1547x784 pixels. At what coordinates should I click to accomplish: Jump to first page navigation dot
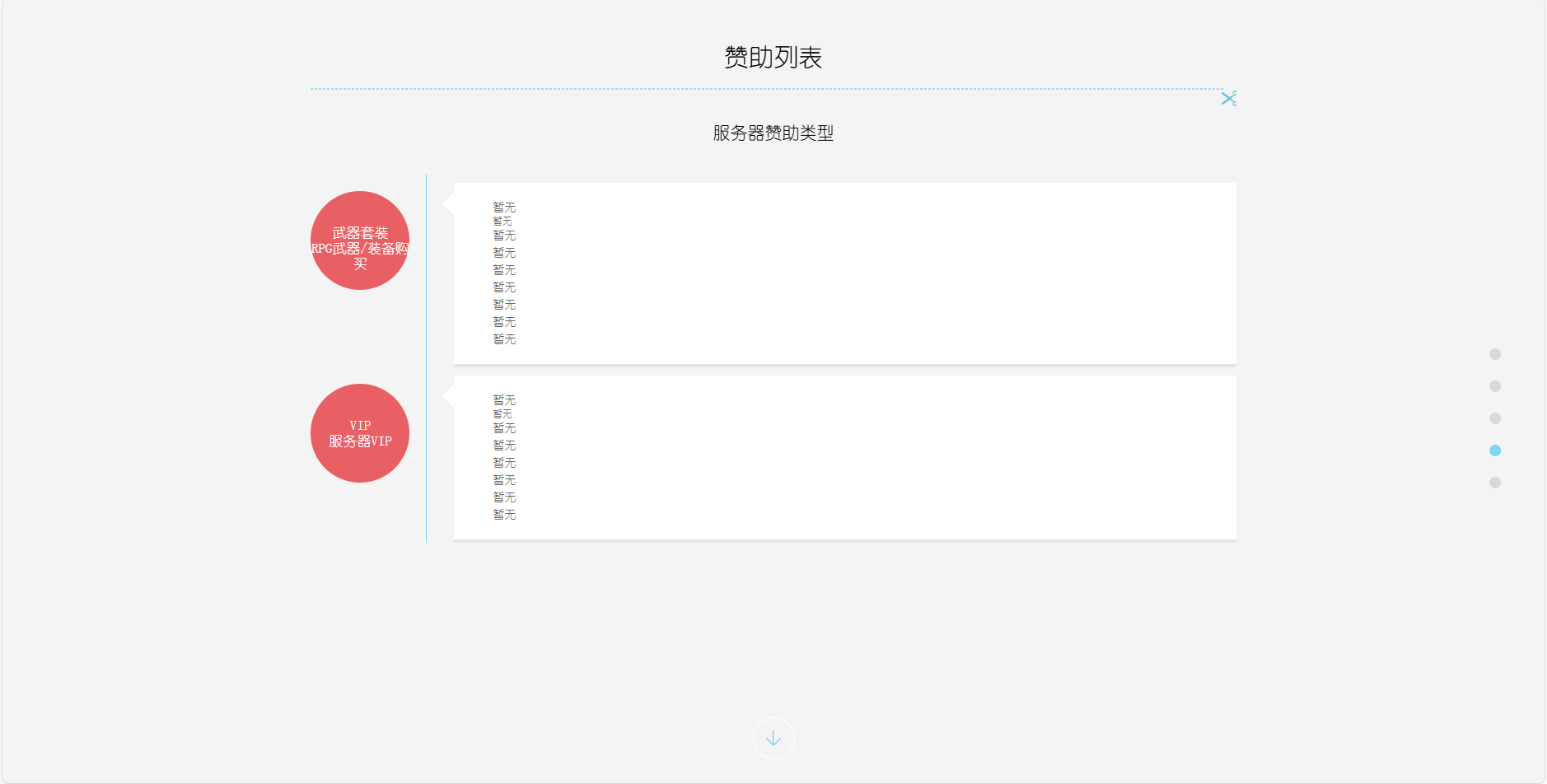pyautogui.click(x=1495, y=354)
